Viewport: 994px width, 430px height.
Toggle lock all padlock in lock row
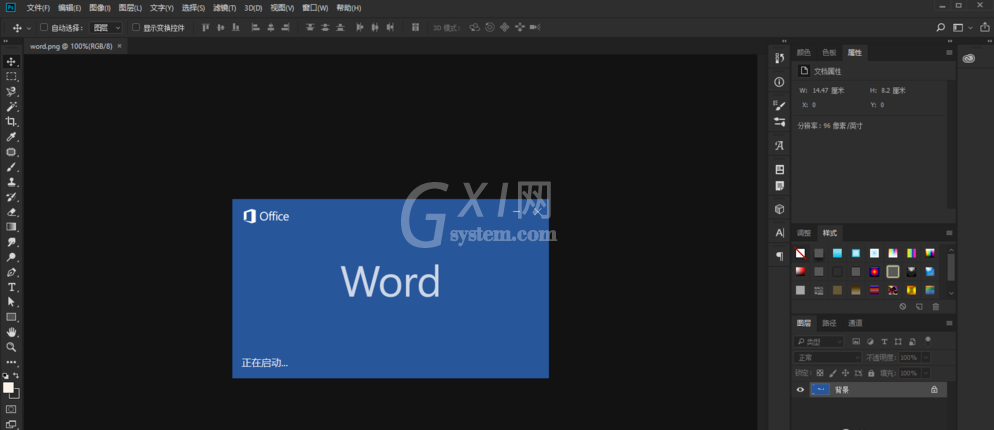tap(871, 374)
